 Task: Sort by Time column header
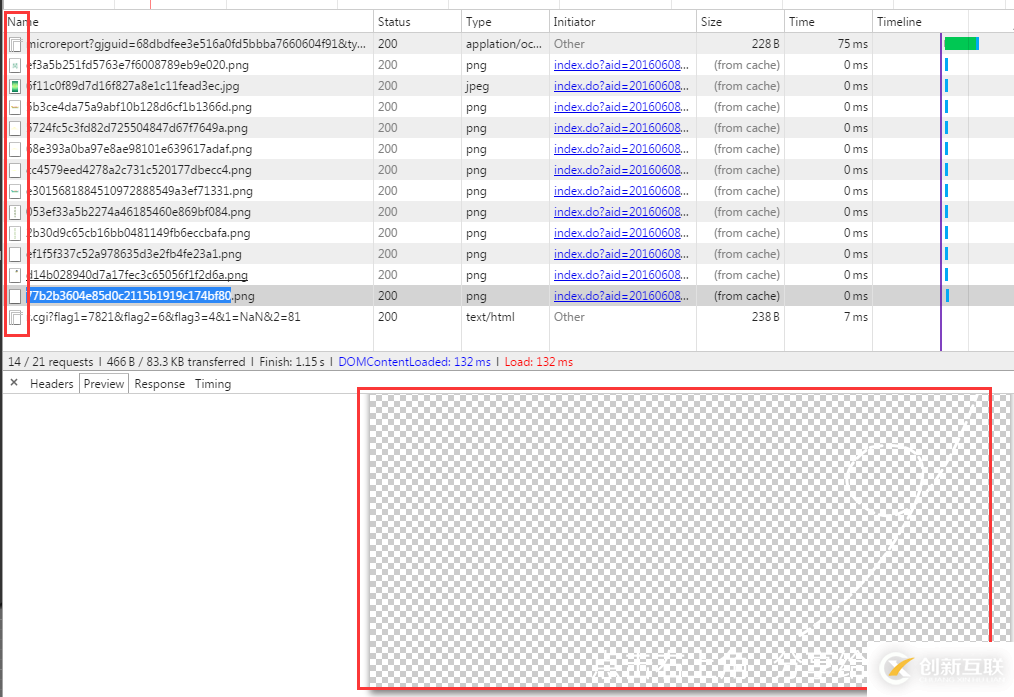[828, 22]
